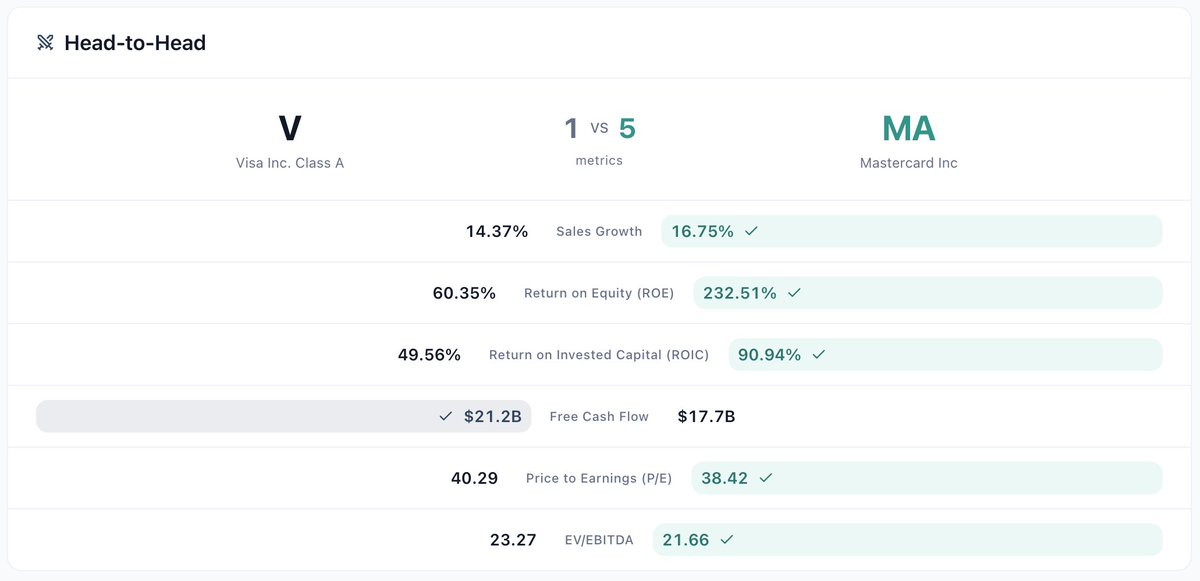
Task: Click the Free Cash Flow metric label
Action: coord(599,416)
